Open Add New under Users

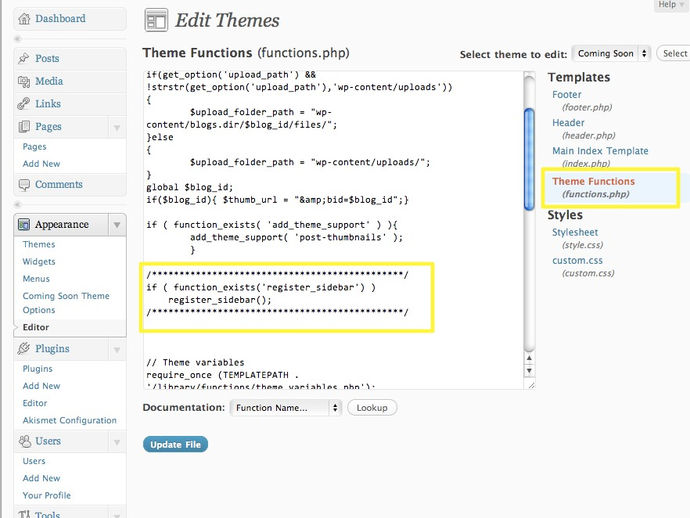click(x=41, y=478)
